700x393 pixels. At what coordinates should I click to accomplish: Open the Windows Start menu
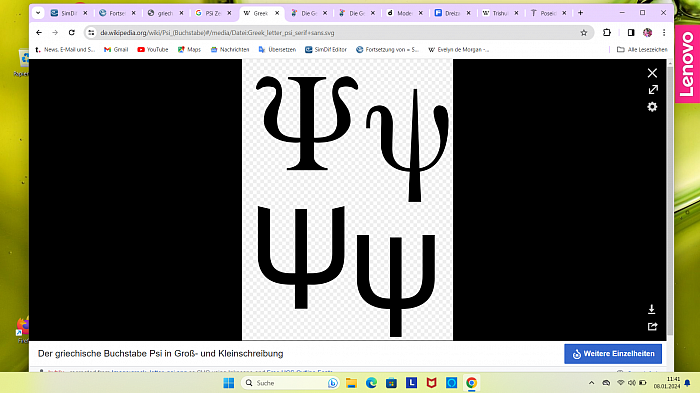pyautogui.click(x=229, y=383)
